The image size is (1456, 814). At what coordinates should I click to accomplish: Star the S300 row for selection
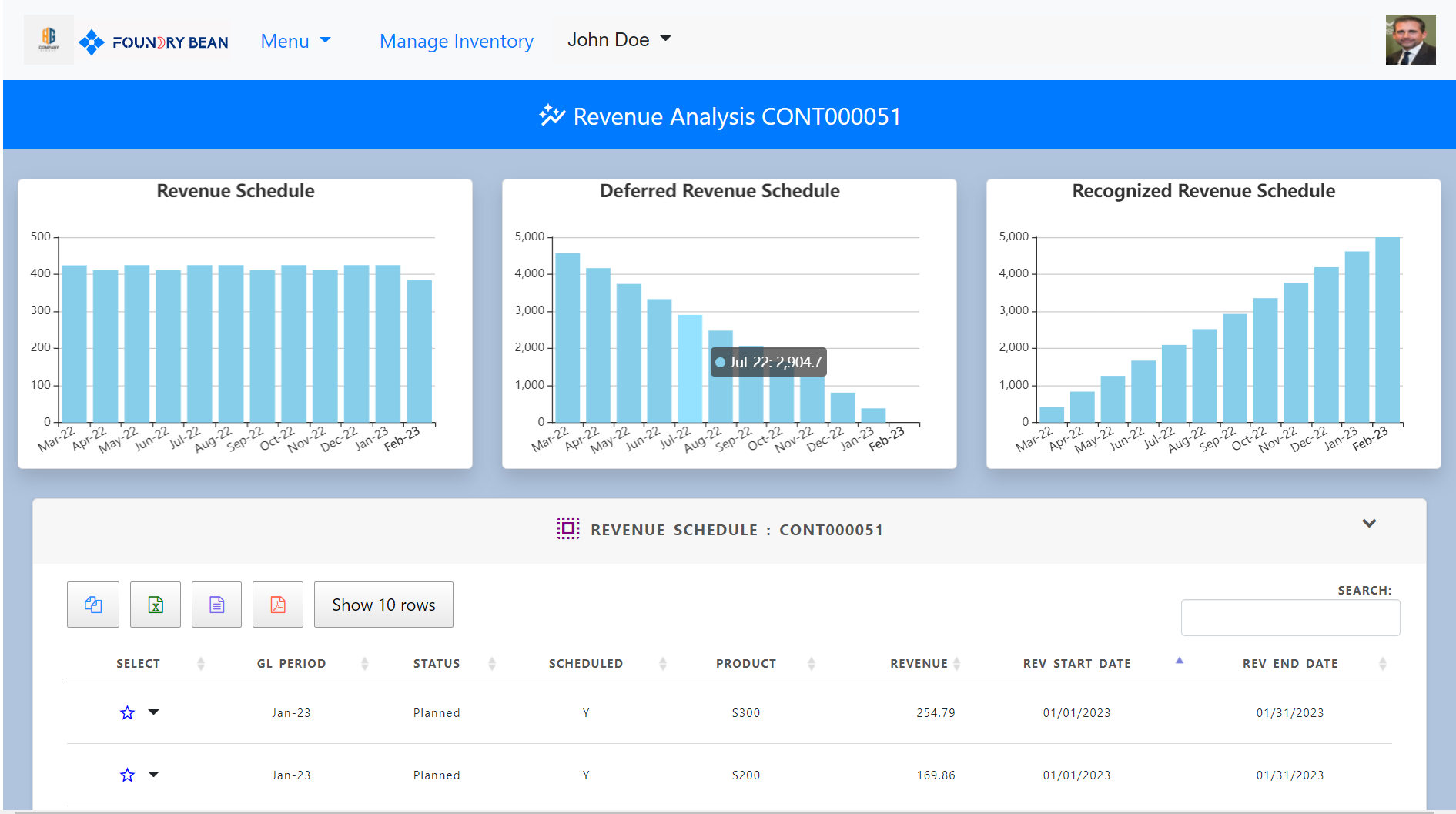(x=126, y=712)
